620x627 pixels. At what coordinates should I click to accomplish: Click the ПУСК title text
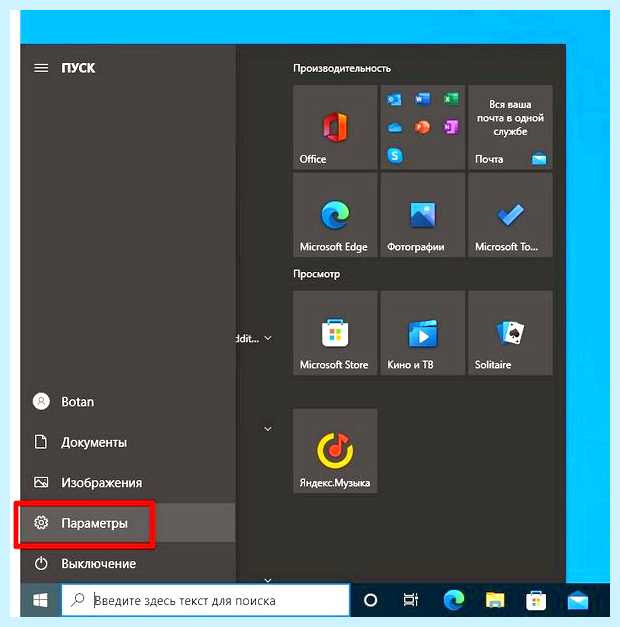pos(78,68)
